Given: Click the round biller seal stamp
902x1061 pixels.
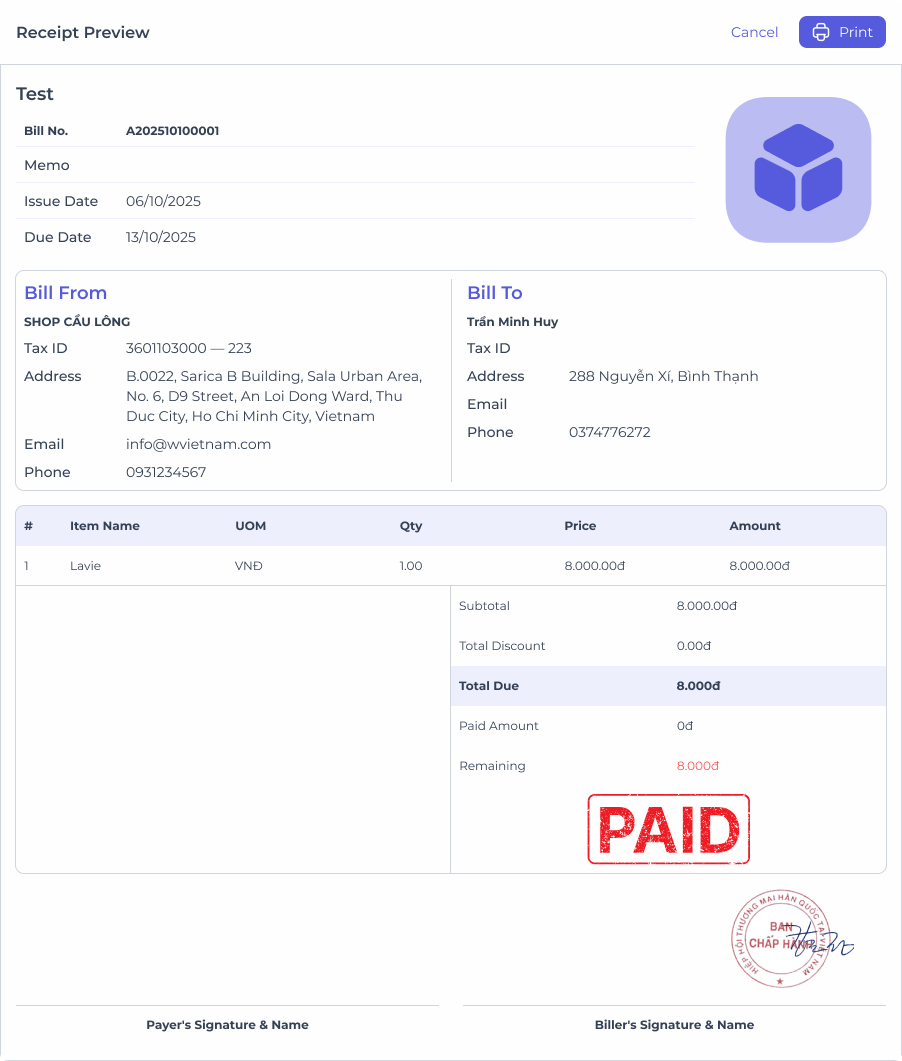Looking at the screenshot, I should [781, 939].
